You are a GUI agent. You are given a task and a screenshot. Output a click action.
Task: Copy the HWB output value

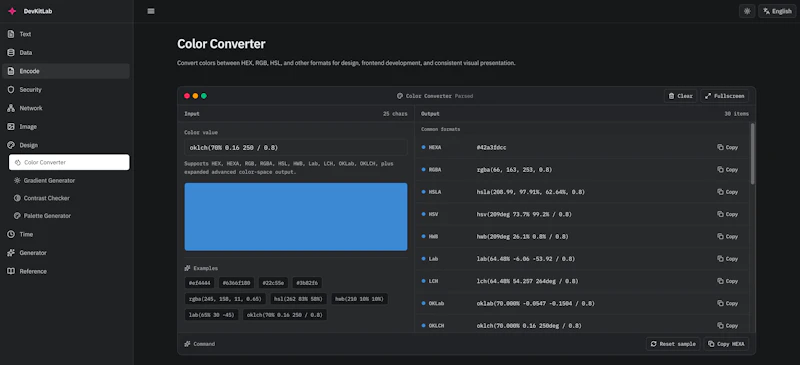point(728,236)
